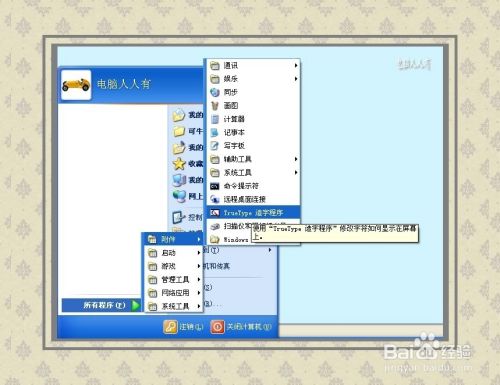This screenshot has width=500, height=385.
Task: Click the 所有程序 (P) button
Action: [101, 305]
